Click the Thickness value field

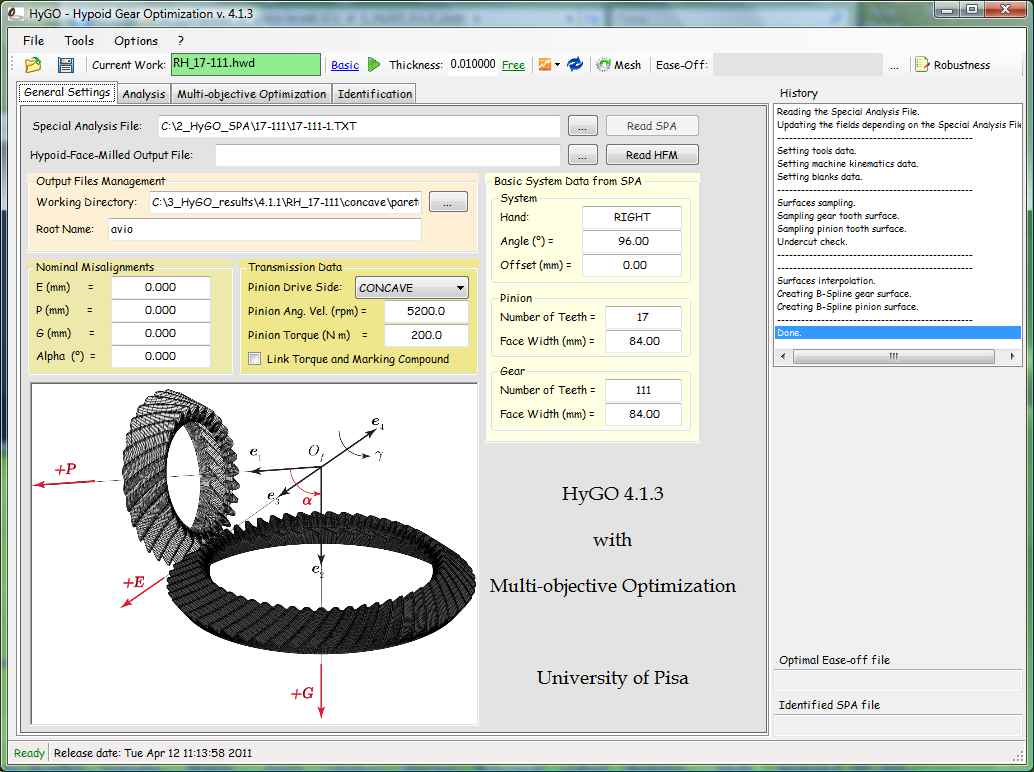pos(472,64)
